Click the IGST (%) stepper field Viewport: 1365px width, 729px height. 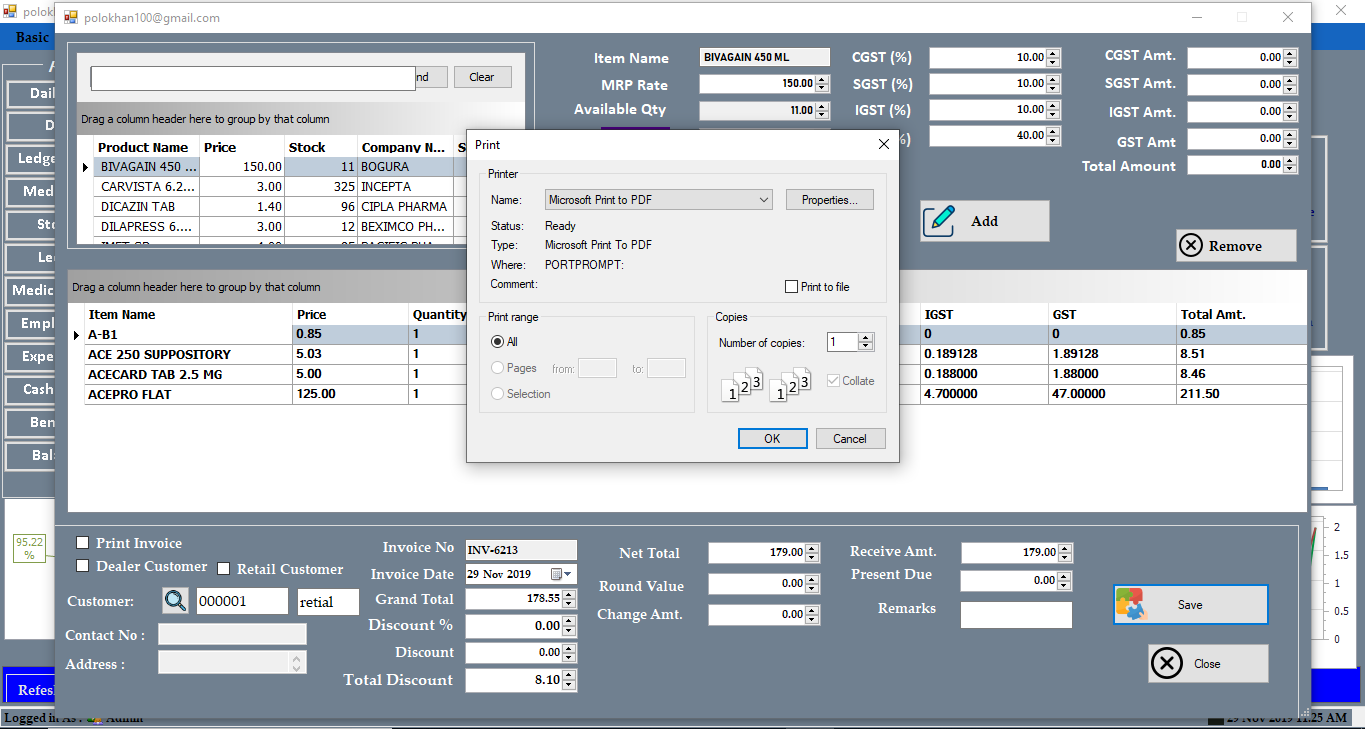coord(994,110)
